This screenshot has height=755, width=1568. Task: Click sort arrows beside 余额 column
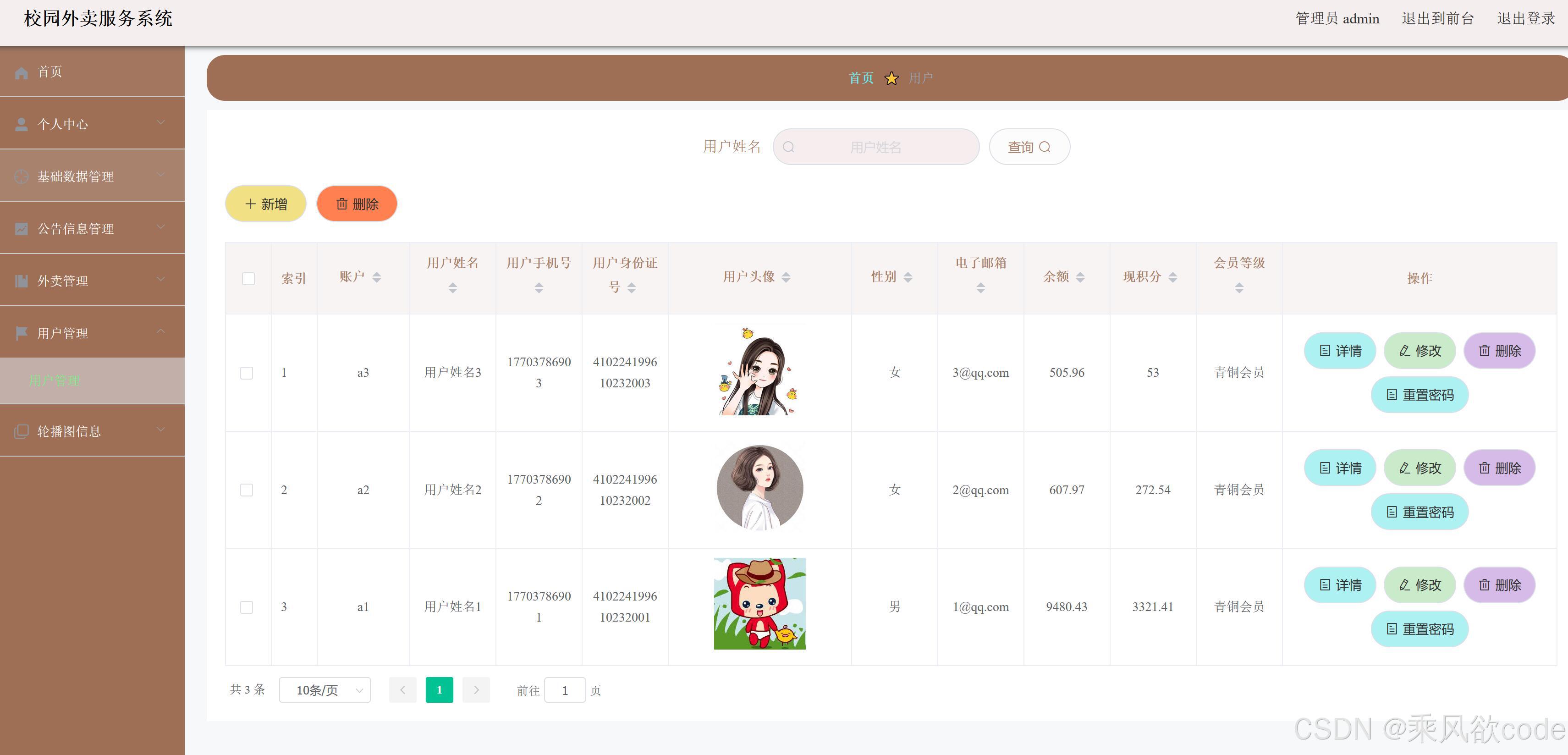pos(1080,278)
